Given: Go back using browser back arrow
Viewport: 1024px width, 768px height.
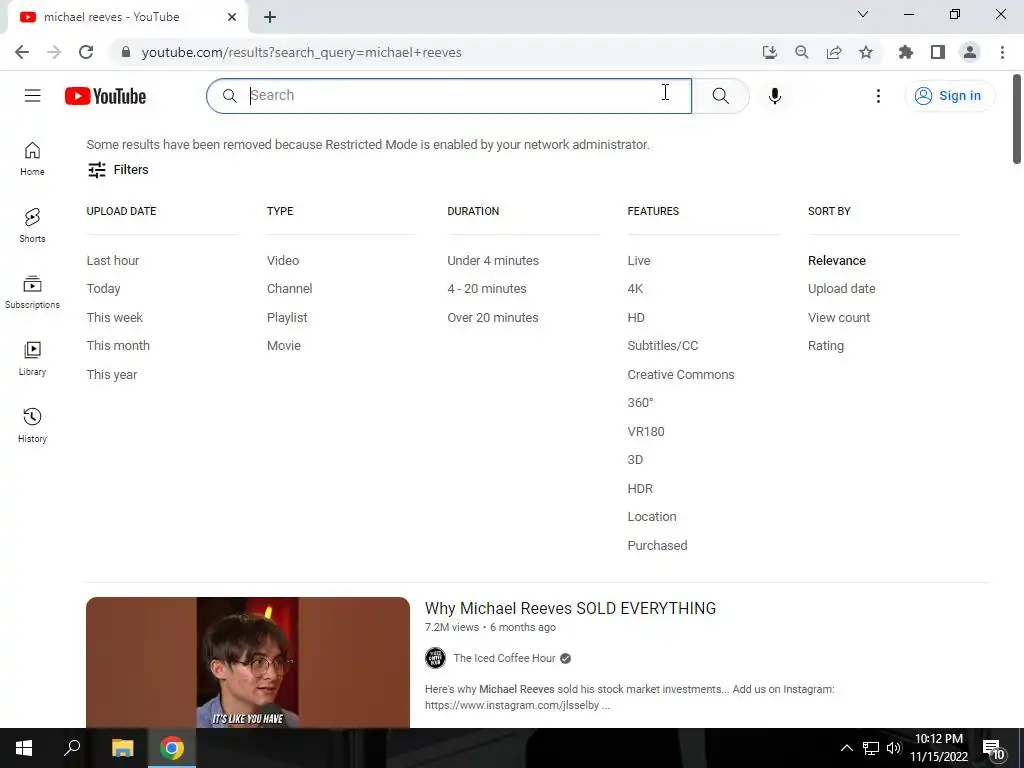Looking at the screenshot, I should pyautogui.click(x=22, y=52).
